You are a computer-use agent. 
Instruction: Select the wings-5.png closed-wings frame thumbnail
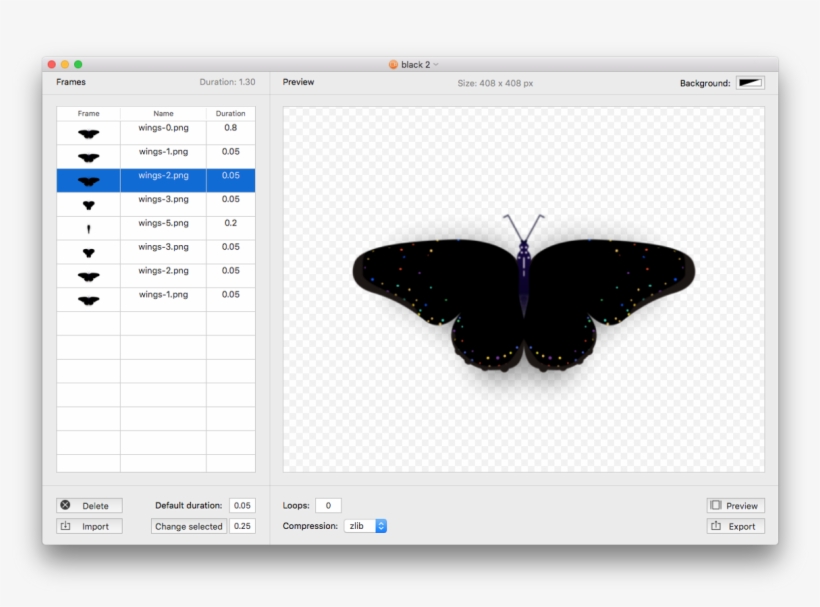[88, 227]
